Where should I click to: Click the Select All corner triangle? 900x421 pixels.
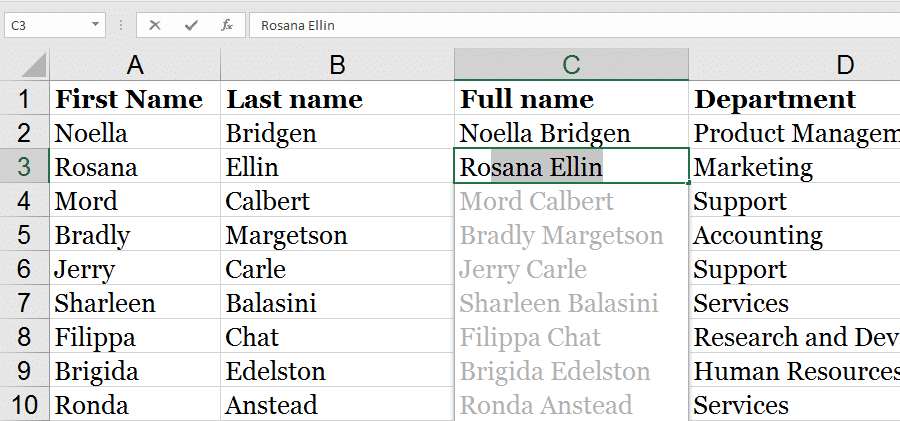tap(33, 65)
